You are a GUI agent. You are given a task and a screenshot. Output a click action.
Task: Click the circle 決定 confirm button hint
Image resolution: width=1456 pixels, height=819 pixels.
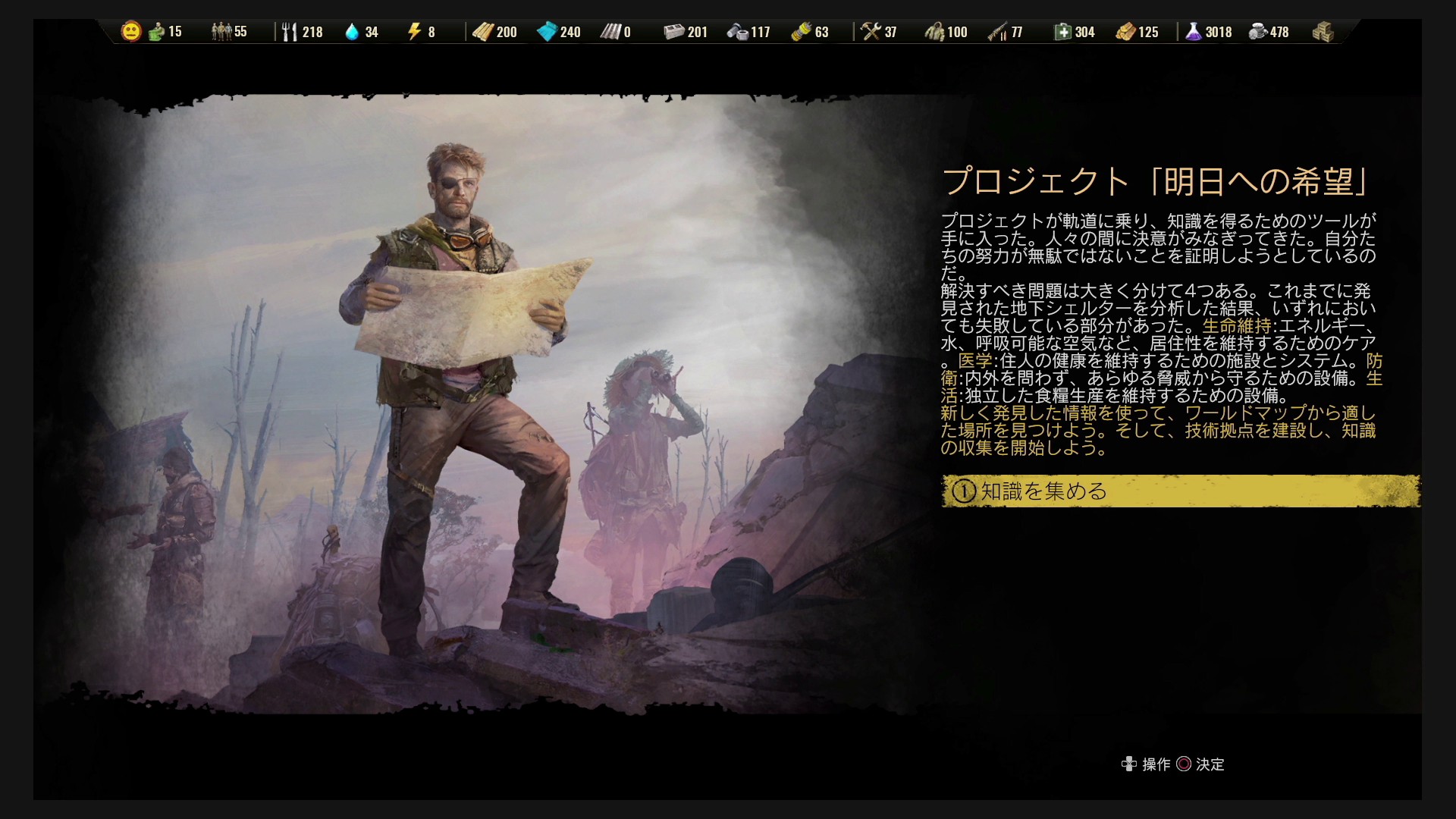point(1184,764)
